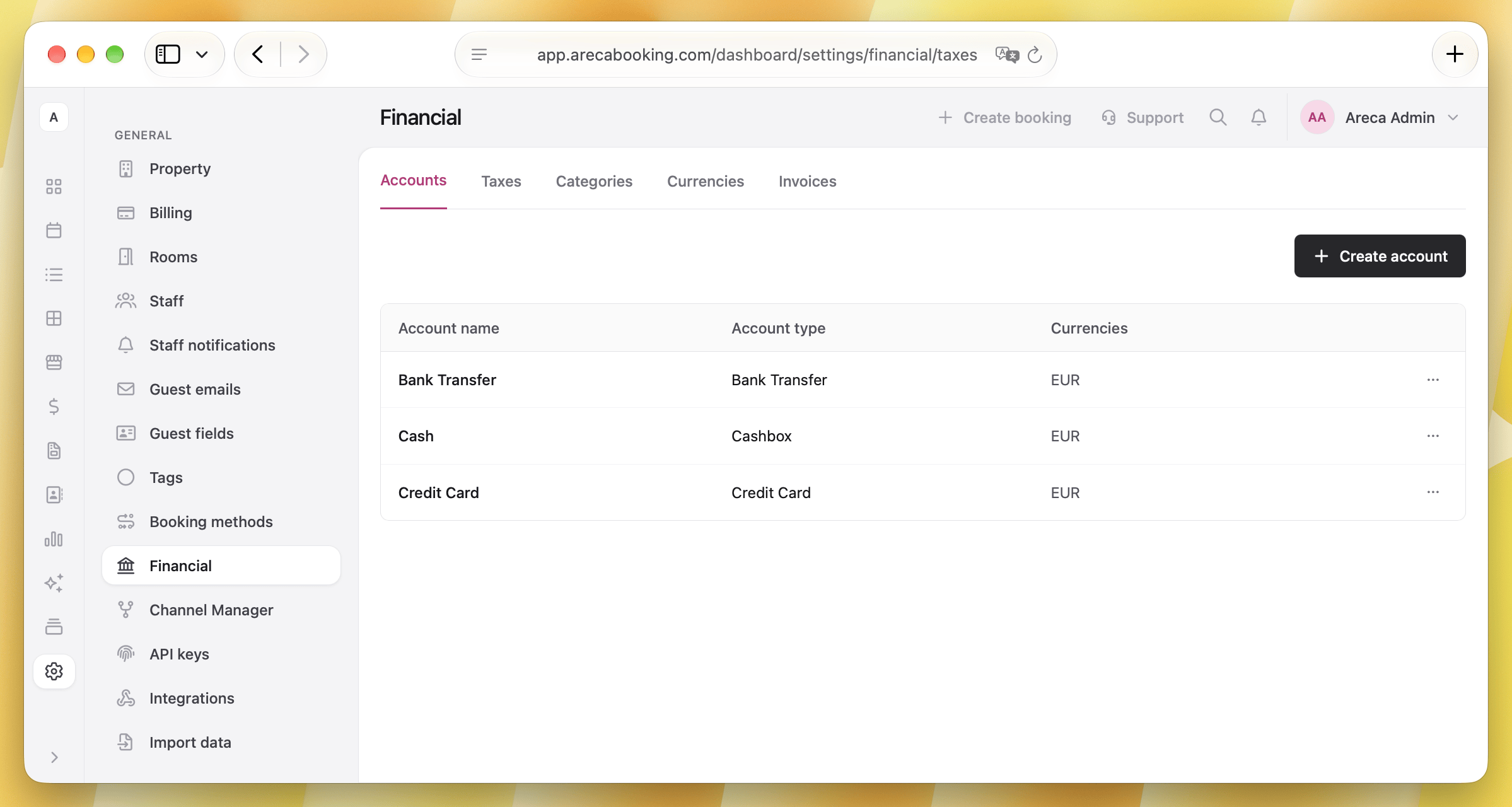The image size is (1512, 807).
Task: Switch to the Invoices tab
Action: pos(807,182)
